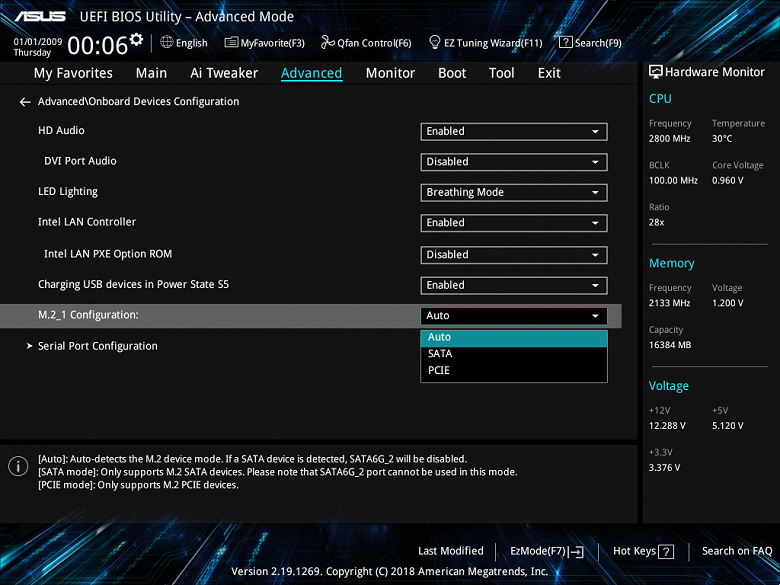Click the Hardware Monitor display icon
The height and width of the screenshot is (585, 780).
656,72
